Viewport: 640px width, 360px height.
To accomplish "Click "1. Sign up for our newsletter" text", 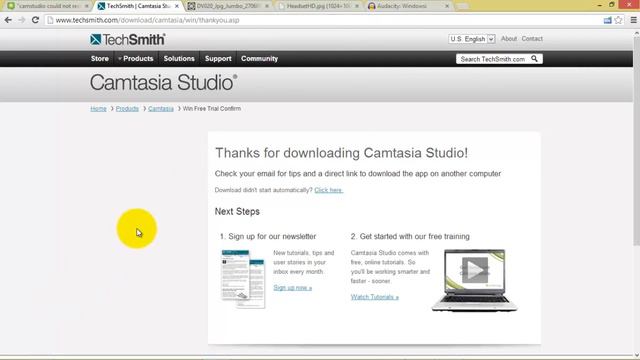I will click(268, 236).
